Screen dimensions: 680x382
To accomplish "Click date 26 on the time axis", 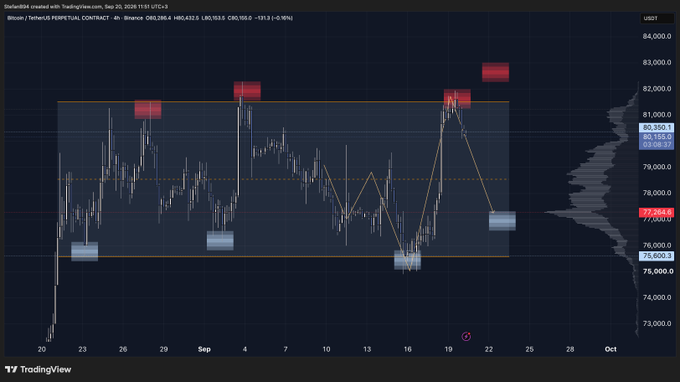I will [123, 349].
